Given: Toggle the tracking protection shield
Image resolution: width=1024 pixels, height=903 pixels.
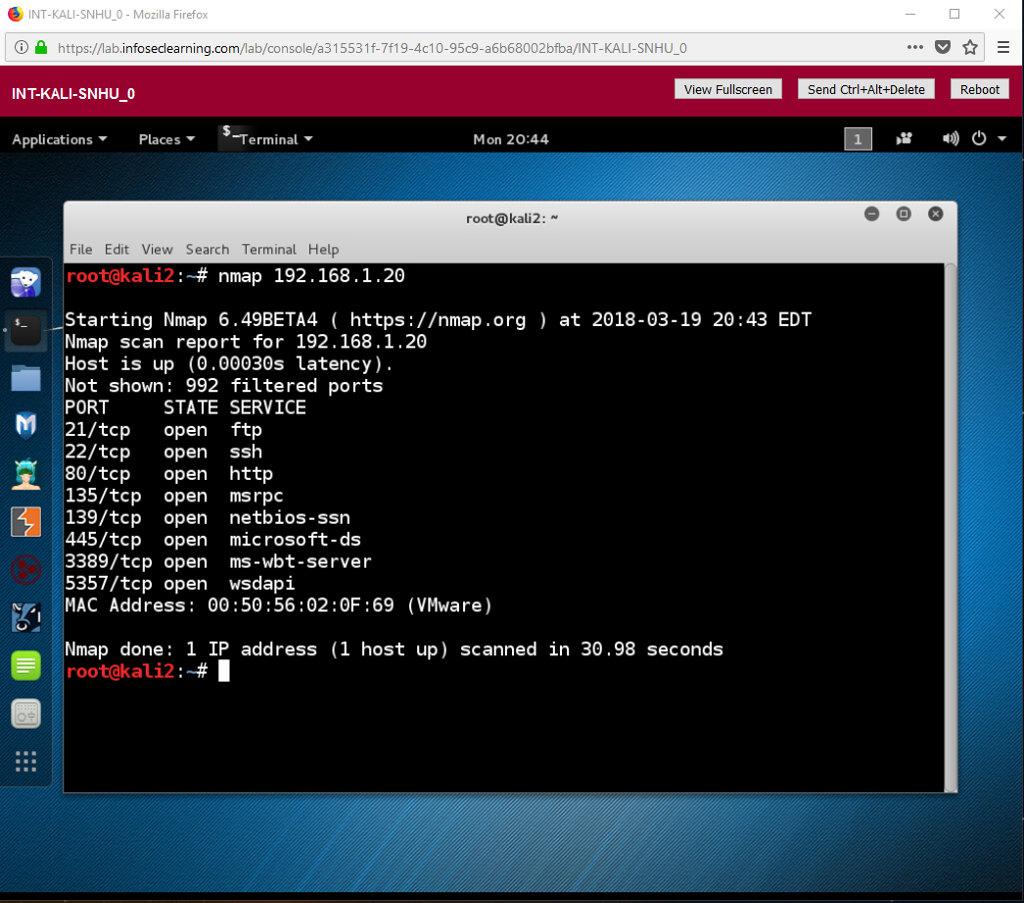Looking at the screenshot, I should [942, 47].
